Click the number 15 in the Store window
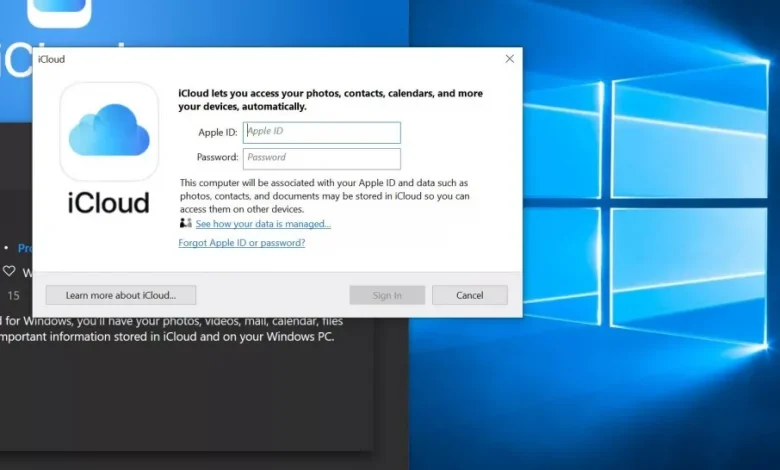 point(13,295)
